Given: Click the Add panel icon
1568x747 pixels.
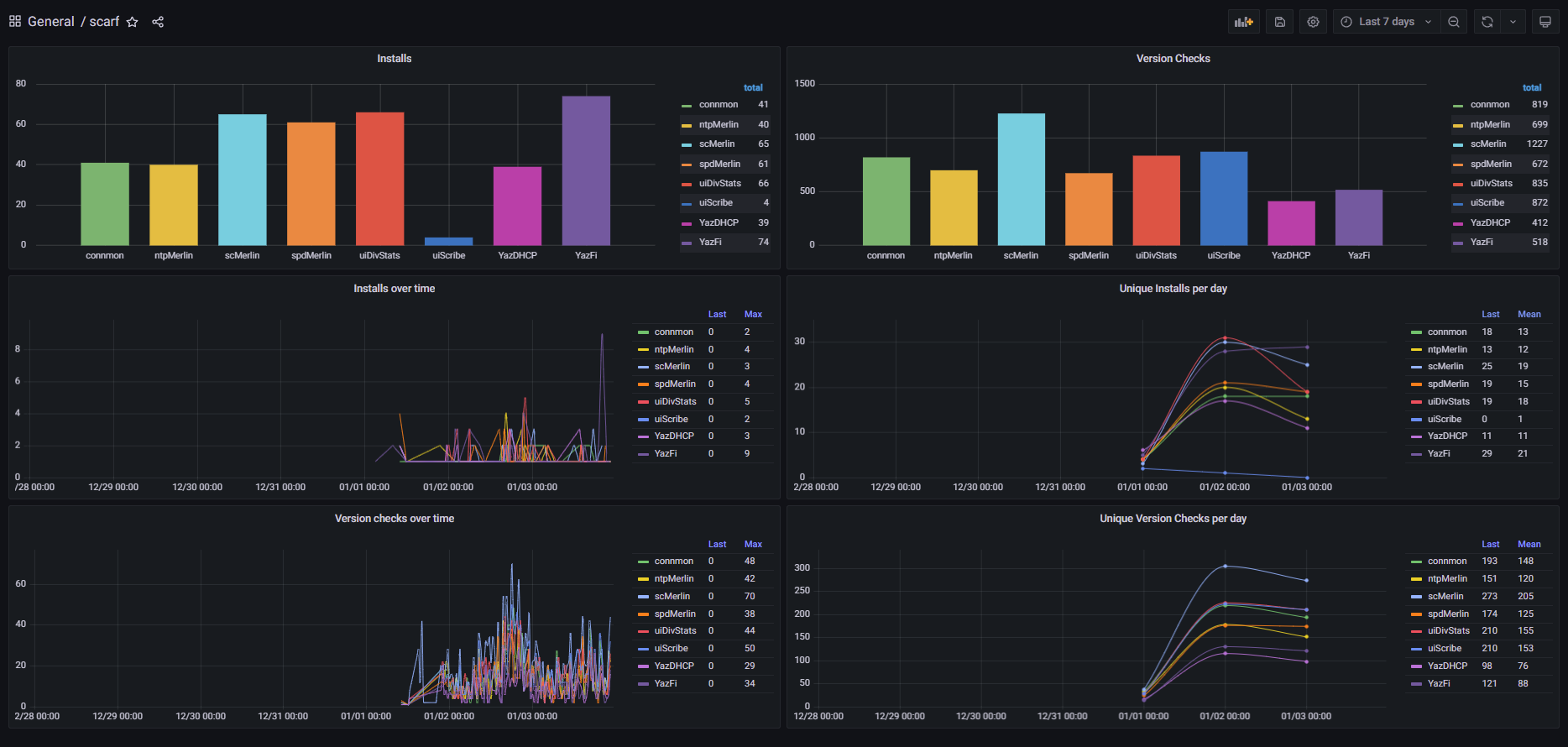Looking at the screenshot, I should 1243,22.
